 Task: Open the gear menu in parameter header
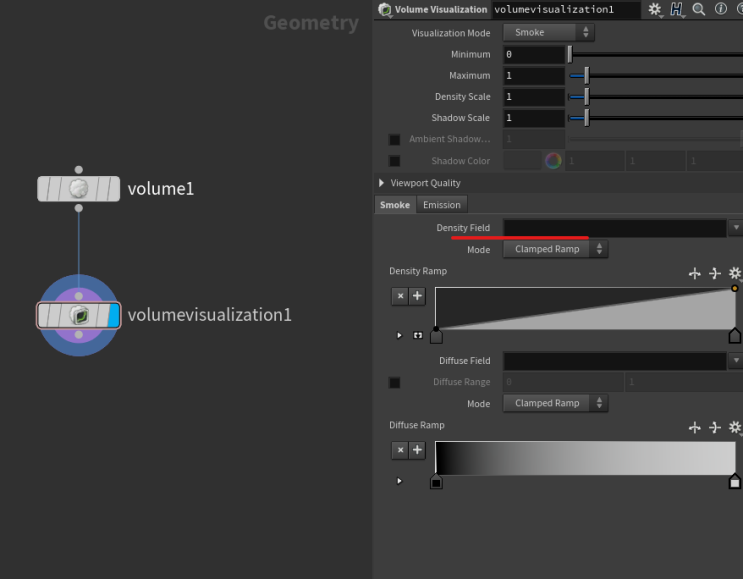(654, 9)
